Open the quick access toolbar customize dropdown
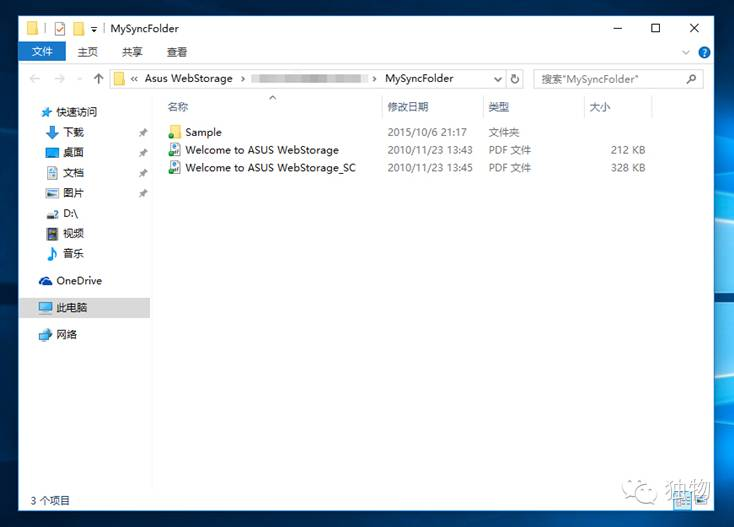This screenshot has height=527, width=734. coord(94,29)
